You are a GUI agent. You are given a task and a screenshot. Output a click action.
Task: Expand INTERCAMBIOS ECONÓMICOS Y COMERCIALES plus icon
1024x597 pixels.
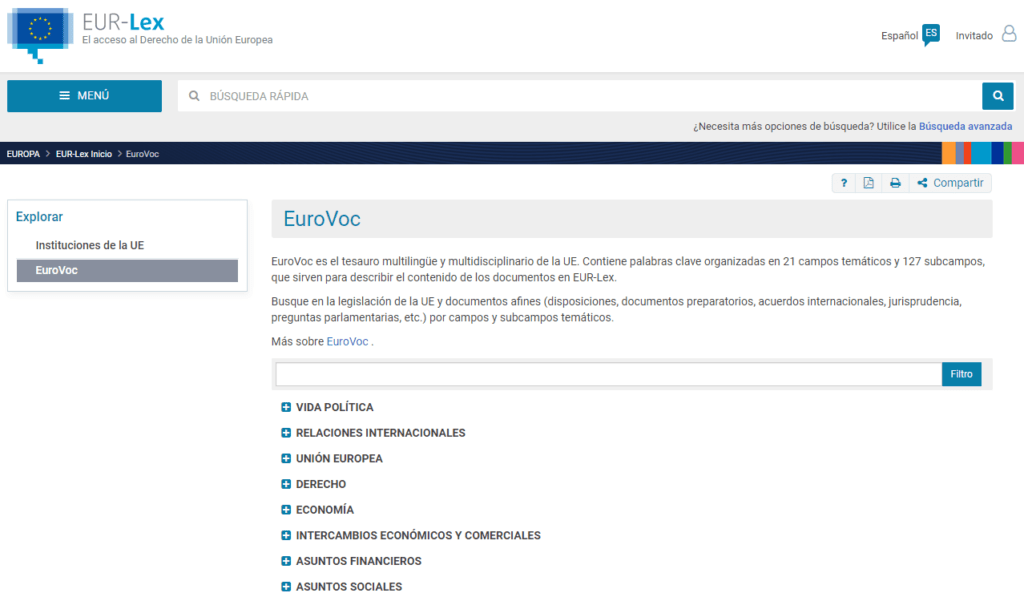pyautogui.click(x=286, y=535)
